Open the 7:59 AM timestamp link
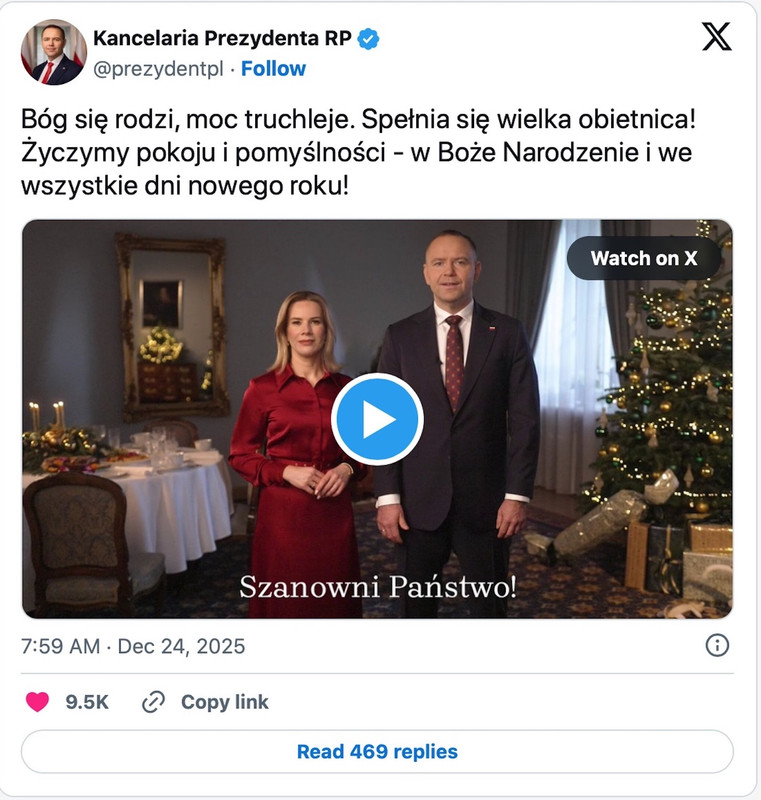 coord(60,646)
